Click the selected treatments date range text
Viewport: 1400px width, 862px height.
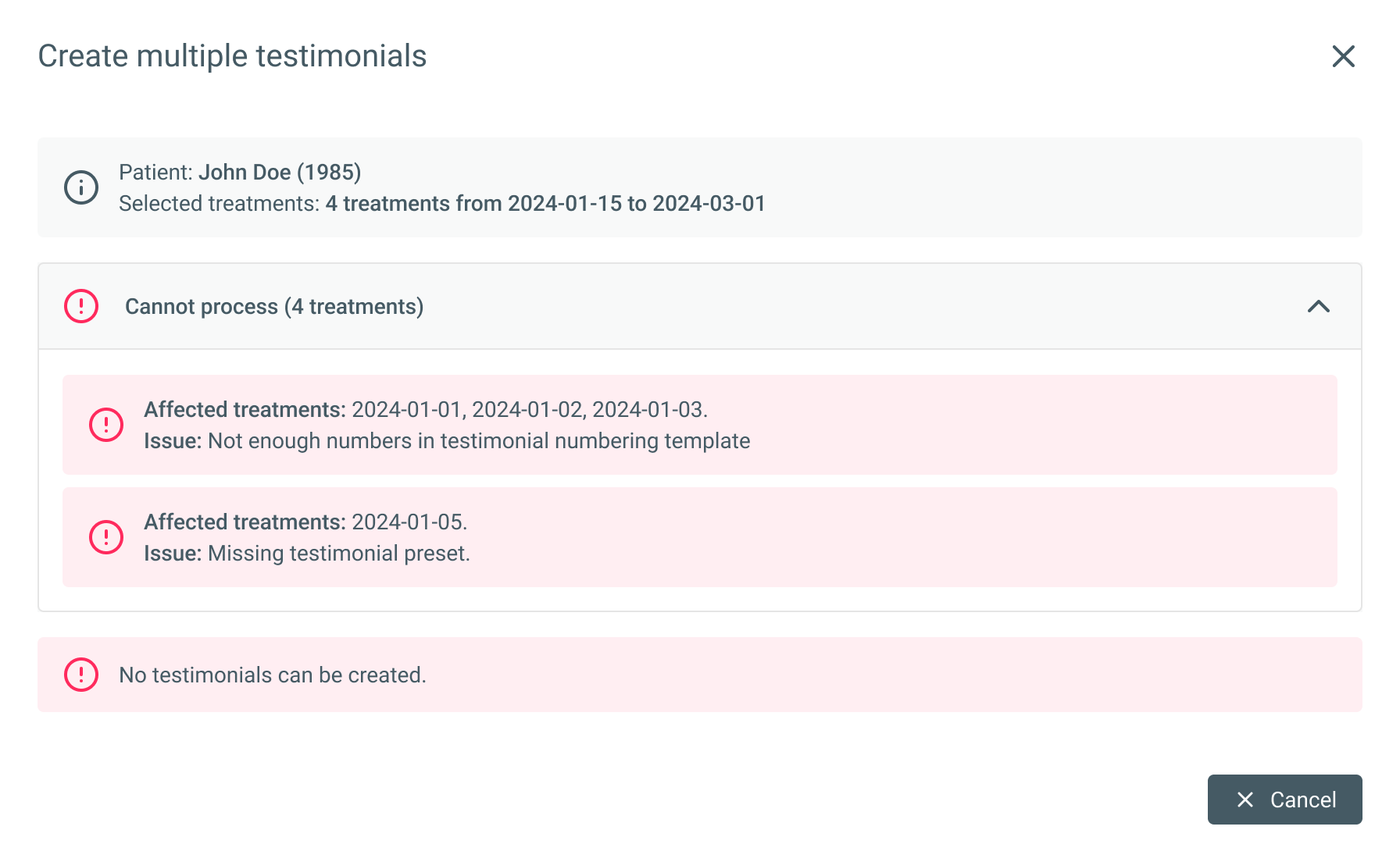coord(545,203)
